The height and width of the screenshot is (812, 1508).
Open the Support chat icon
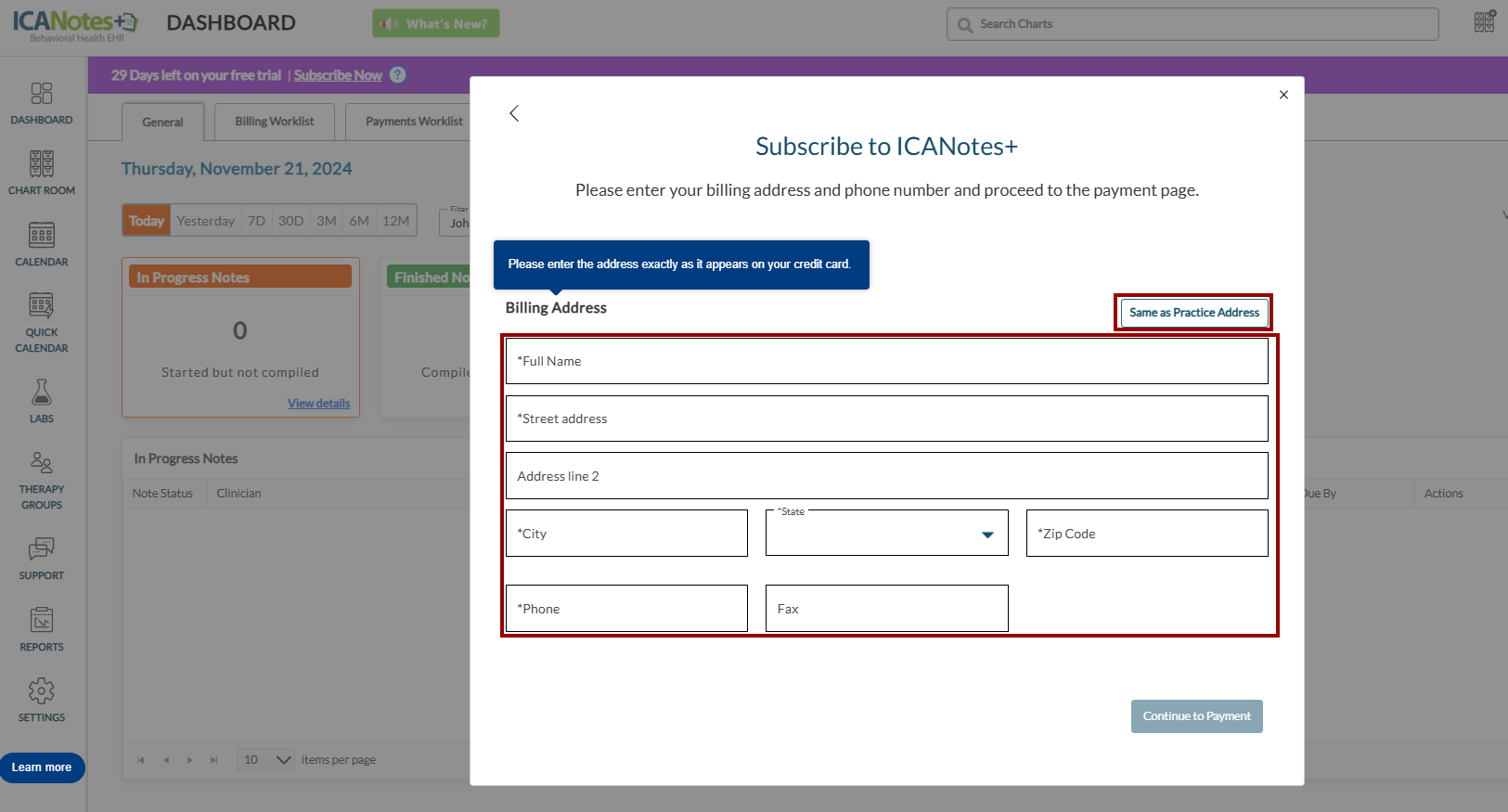(42, 549)
